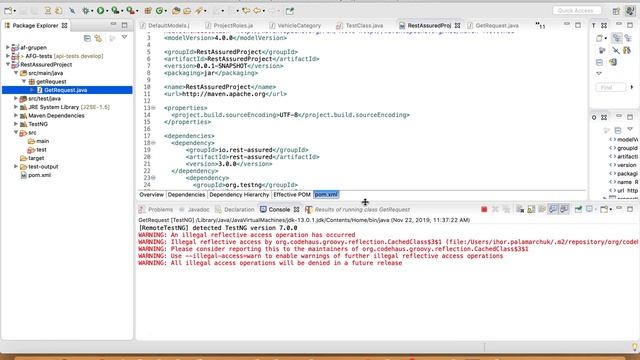Collapse the src/main/java folder
Viewport: 640px width, 360px height.
click(x=16, y=73)
